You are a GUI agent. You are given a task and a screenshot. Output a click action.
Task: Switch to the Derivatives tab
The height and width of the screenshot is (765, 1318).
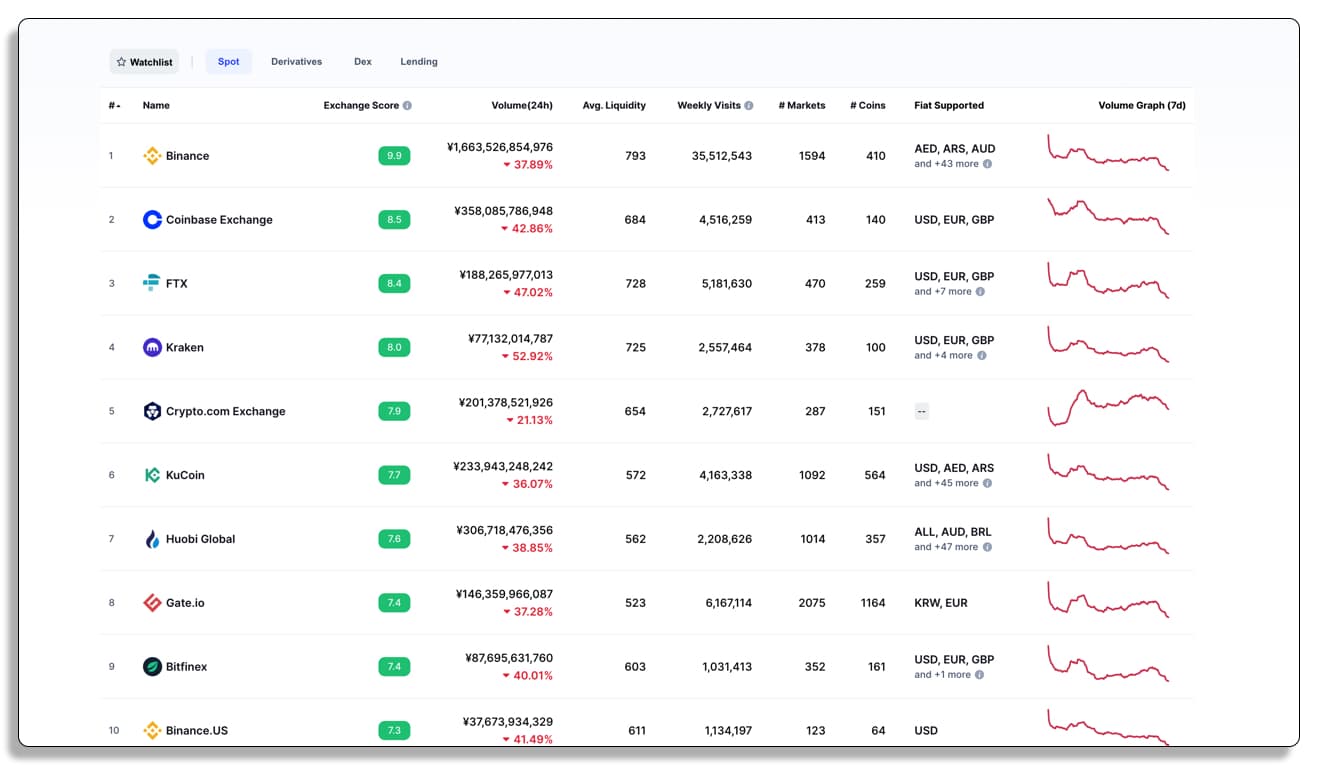[x=296, y=62]
